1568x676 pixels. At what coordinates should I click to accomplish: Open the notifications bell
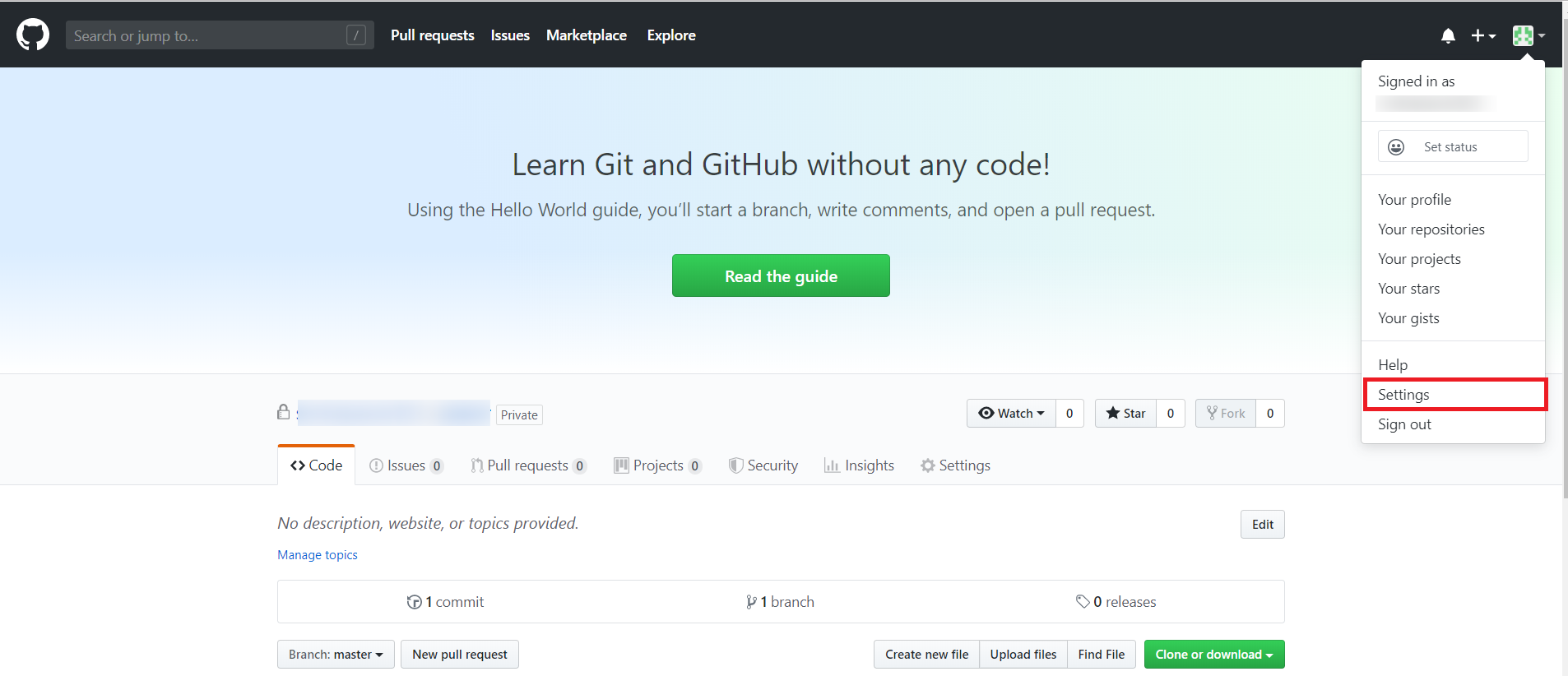click(x=1448, y=35)
